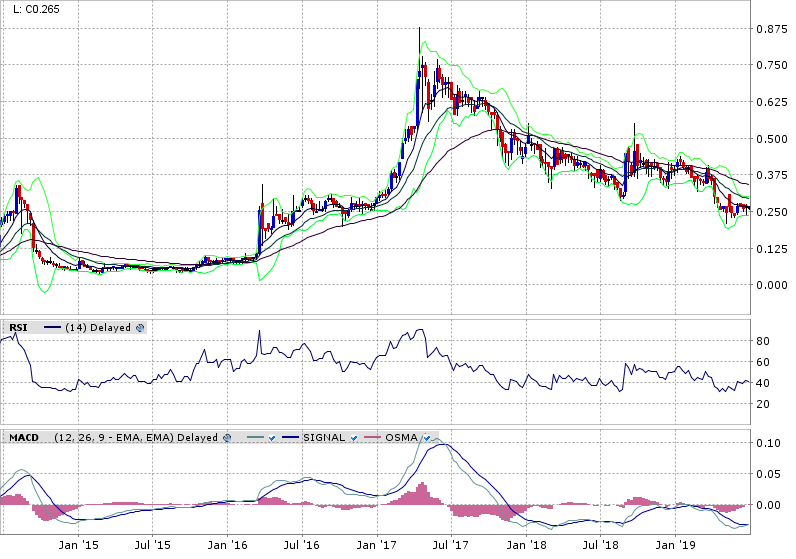Click the RSI panel title
This screenshot has height=559, width=796.
tap(18, 328)
